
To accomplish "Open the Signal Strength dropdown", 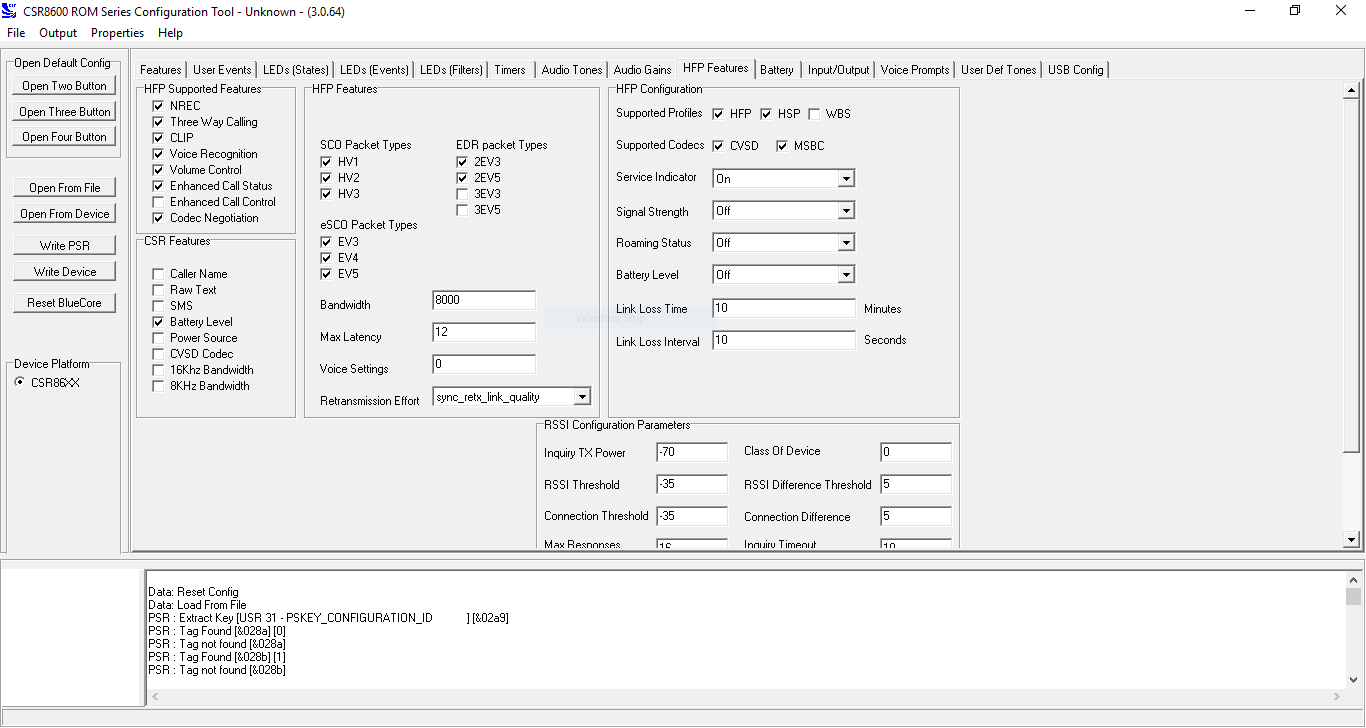I will pyautogui.click(x=784, y=211).
